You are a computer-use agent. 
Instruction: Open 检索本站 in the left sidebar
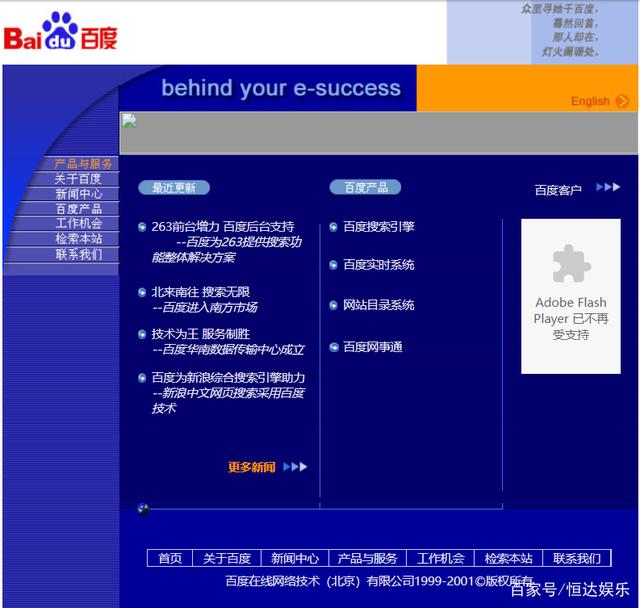point(79,239)
